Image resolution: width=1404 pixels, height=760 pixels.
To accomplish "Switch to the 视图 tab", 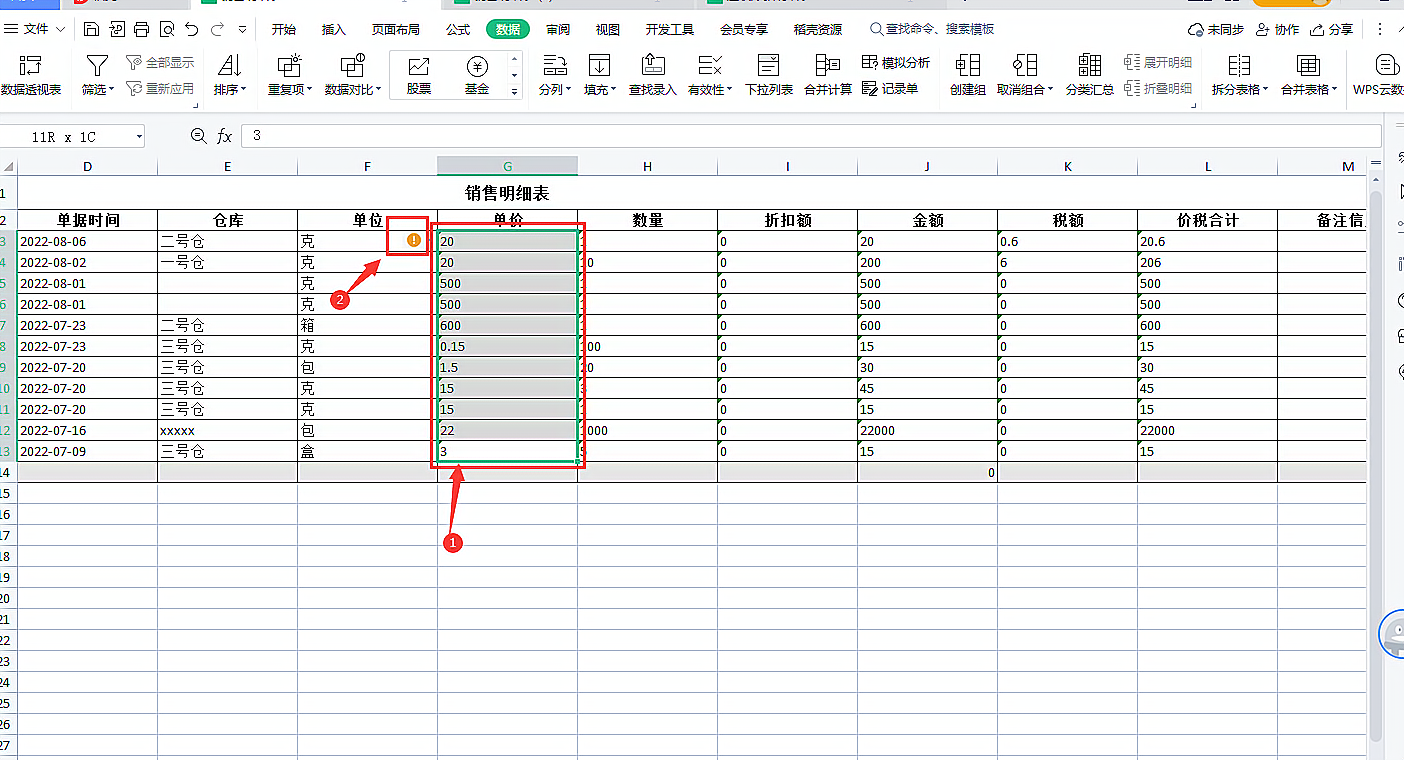I will click(x=608, y=30).
